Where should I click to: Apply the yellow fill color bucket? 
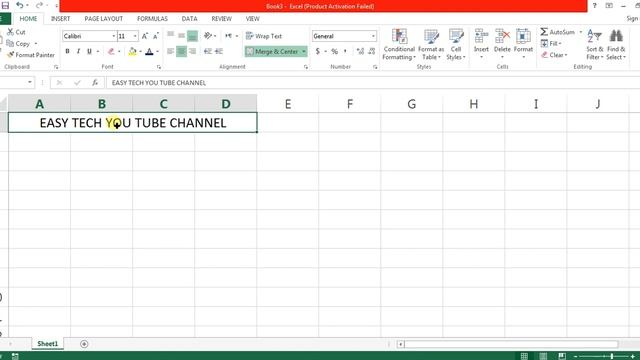(x=132, y=51)
